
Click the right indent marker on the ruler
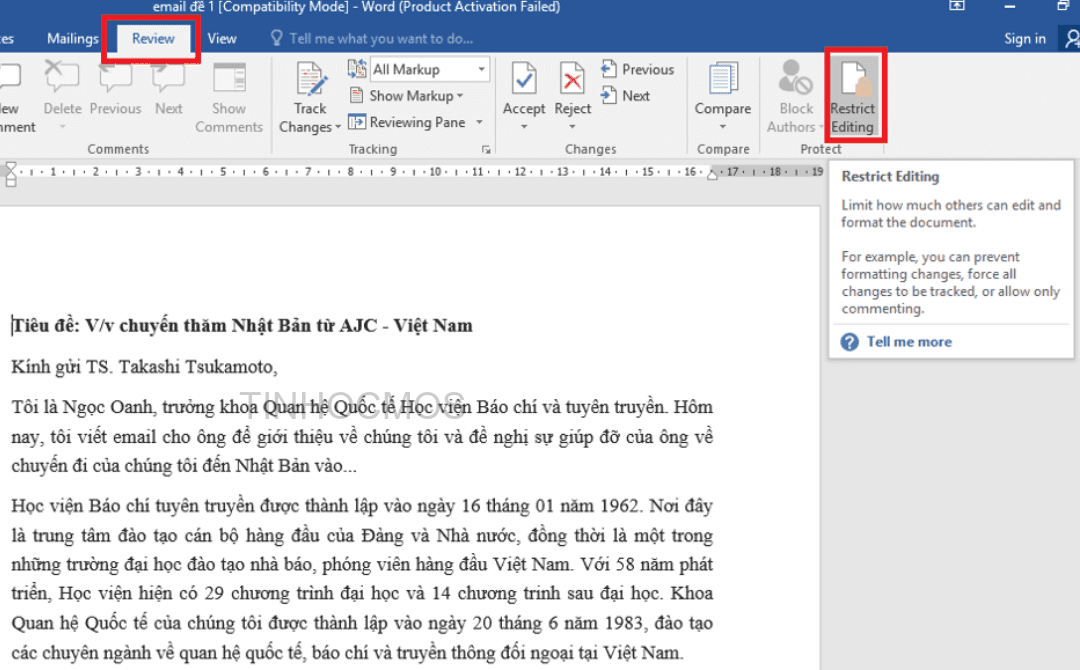(x=712, y=176)
